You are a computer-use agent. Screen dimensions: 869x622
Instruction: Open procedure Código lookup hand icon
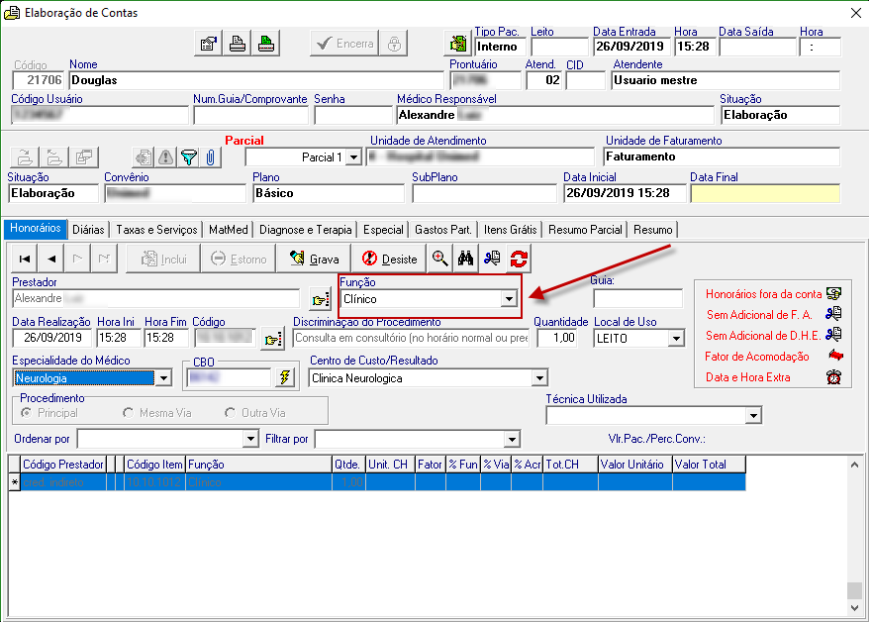point(272,338)
